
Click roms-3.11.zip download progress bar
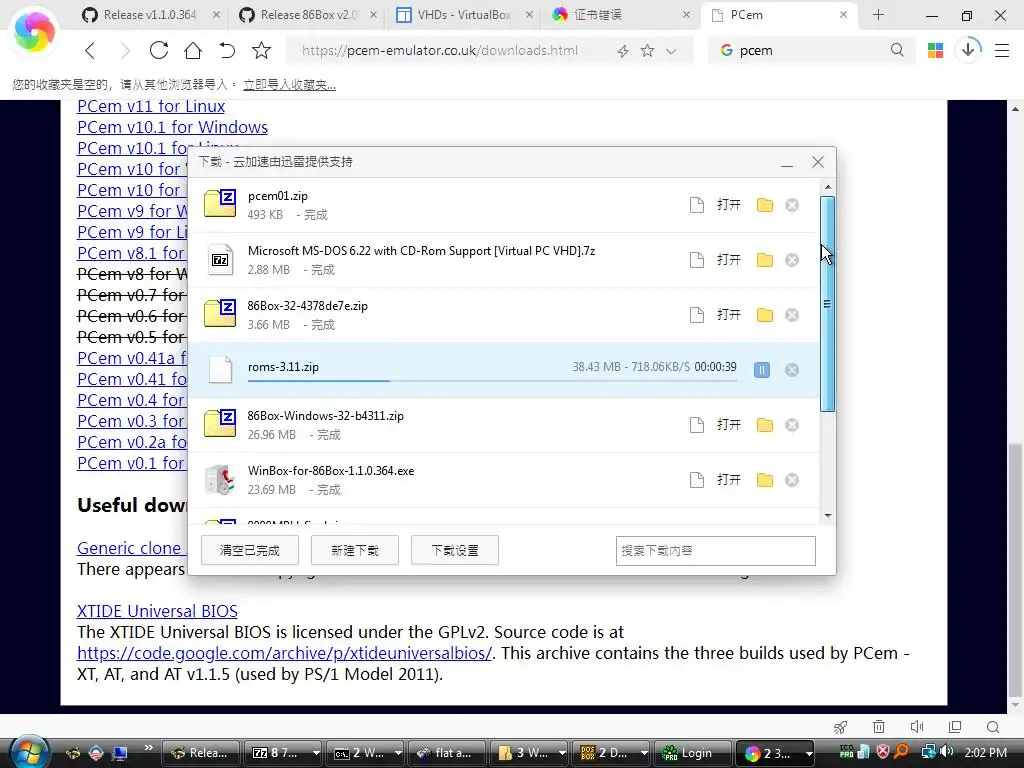(492, 380)
